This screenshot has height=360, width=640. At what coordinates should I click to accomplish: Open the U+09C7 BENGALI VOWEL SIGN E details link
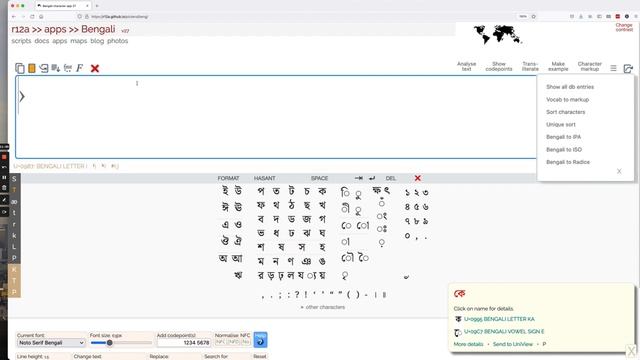pyautogui.click(x=504, y=331)
